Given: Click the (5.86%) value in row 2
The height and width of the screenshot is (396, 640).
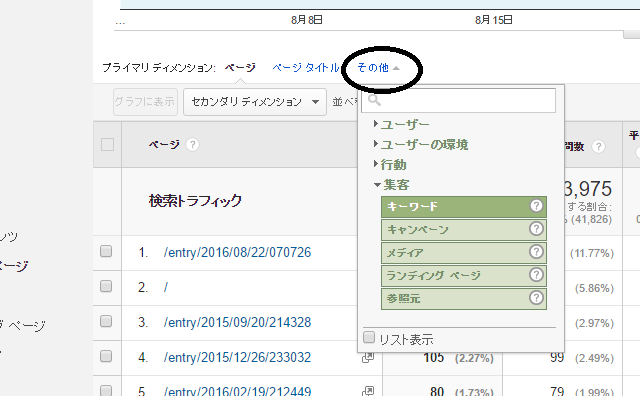Looking at the screenshot, I should pyautogui.click(x=594, y=289).
